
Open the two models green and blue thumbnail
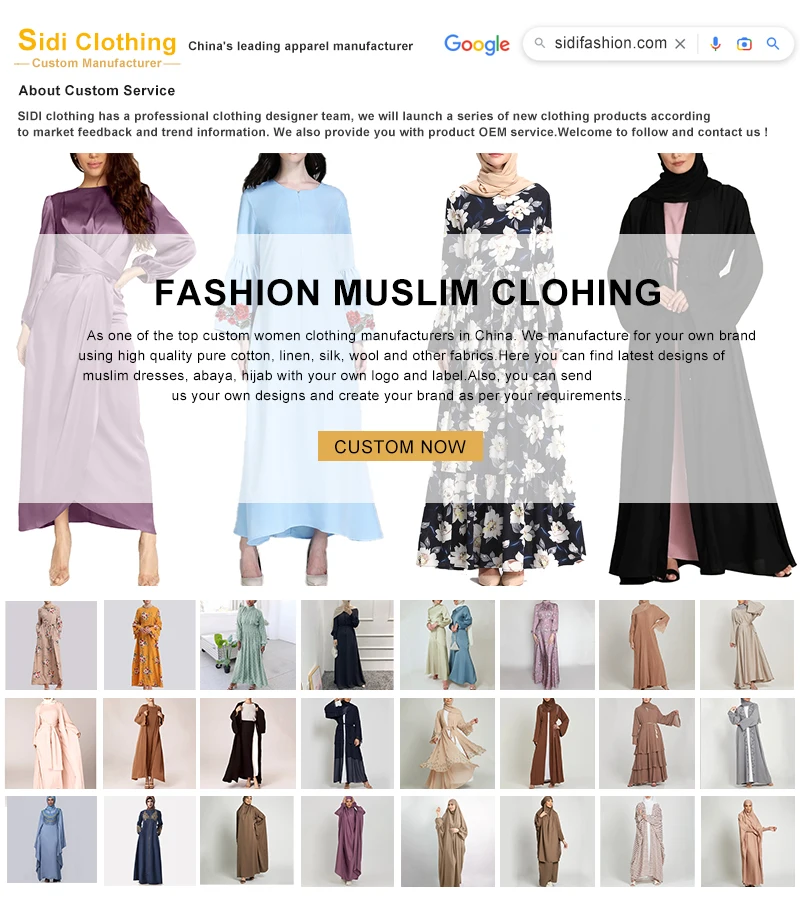click(447, 645)
